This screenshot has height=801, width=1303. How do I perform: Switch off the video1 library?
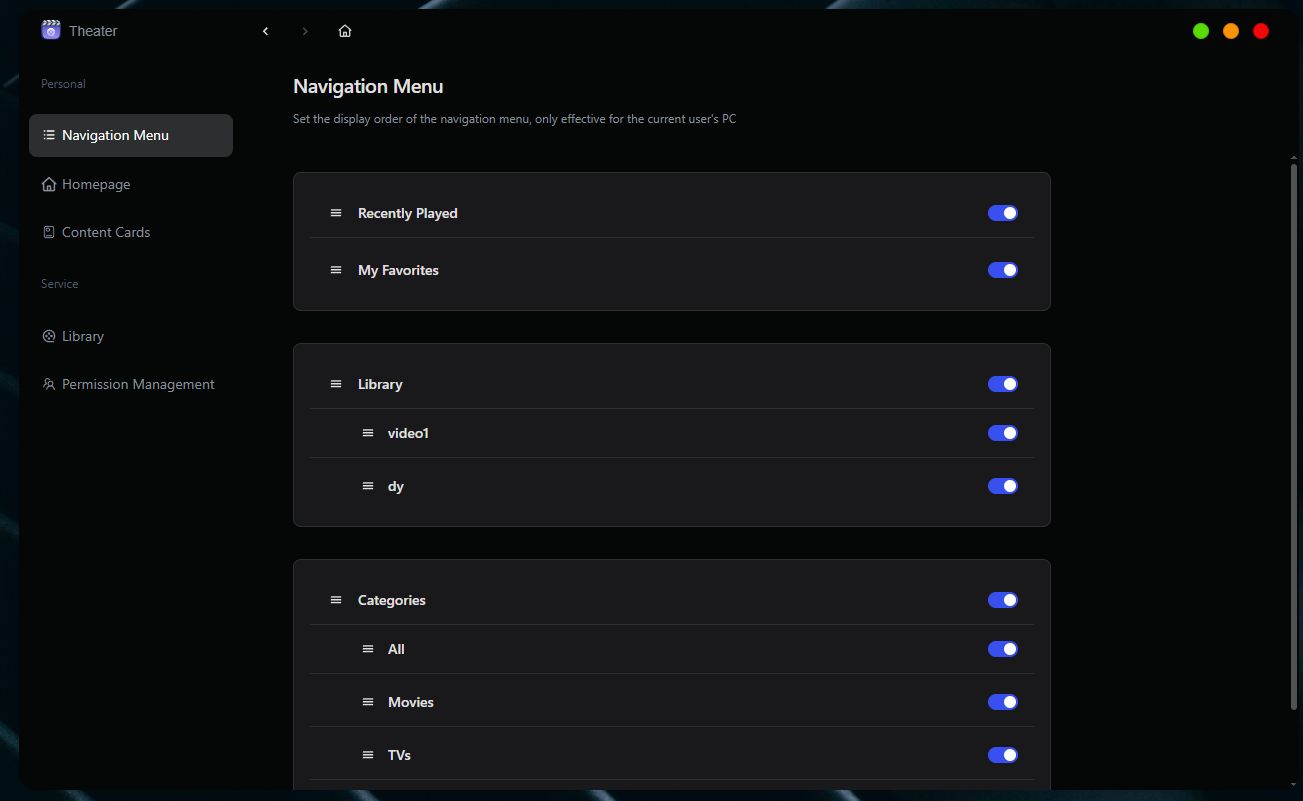[1003, 433]
